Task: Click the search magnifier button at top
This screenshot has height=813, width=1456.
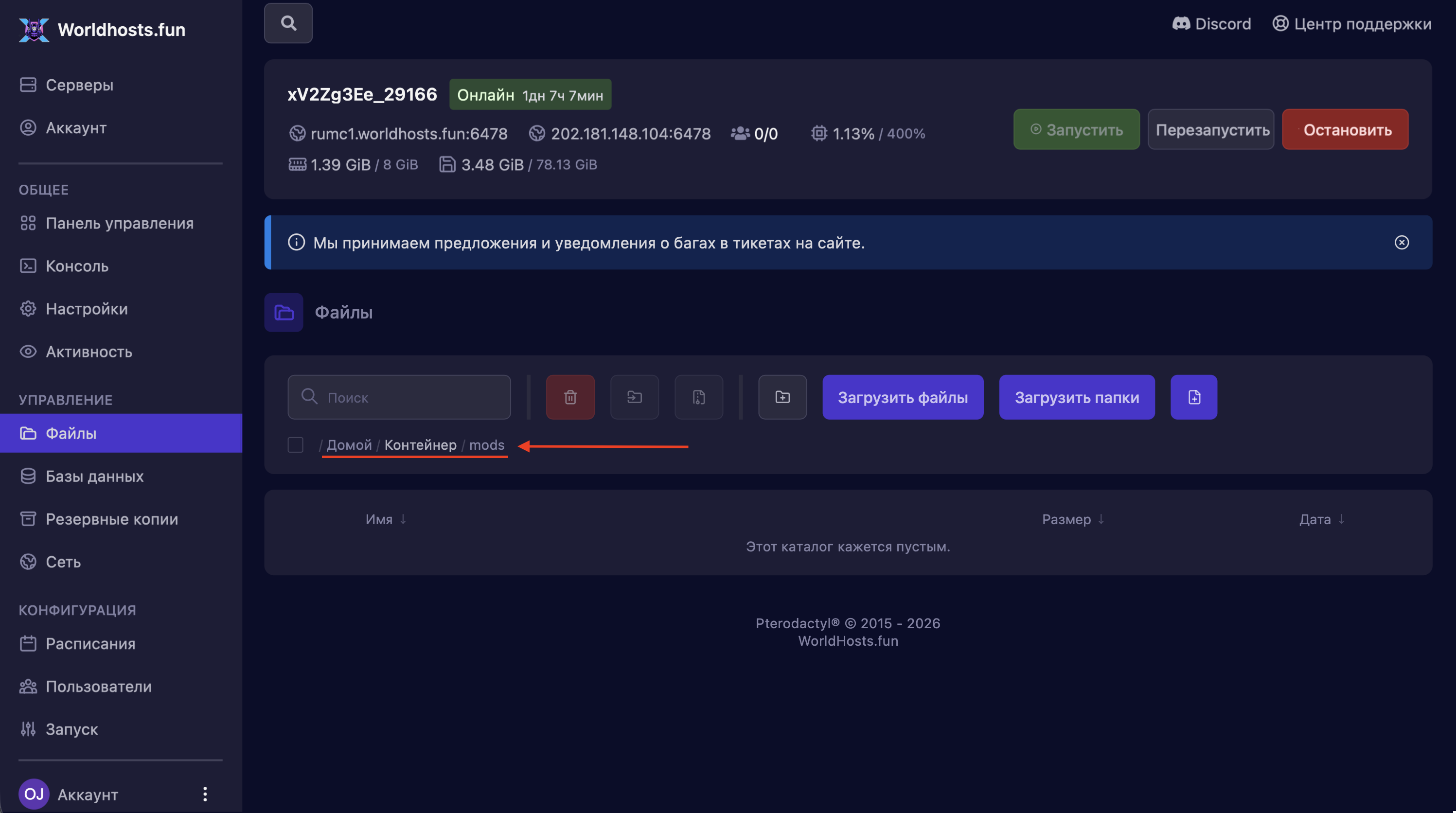Action: pos(288,23)
